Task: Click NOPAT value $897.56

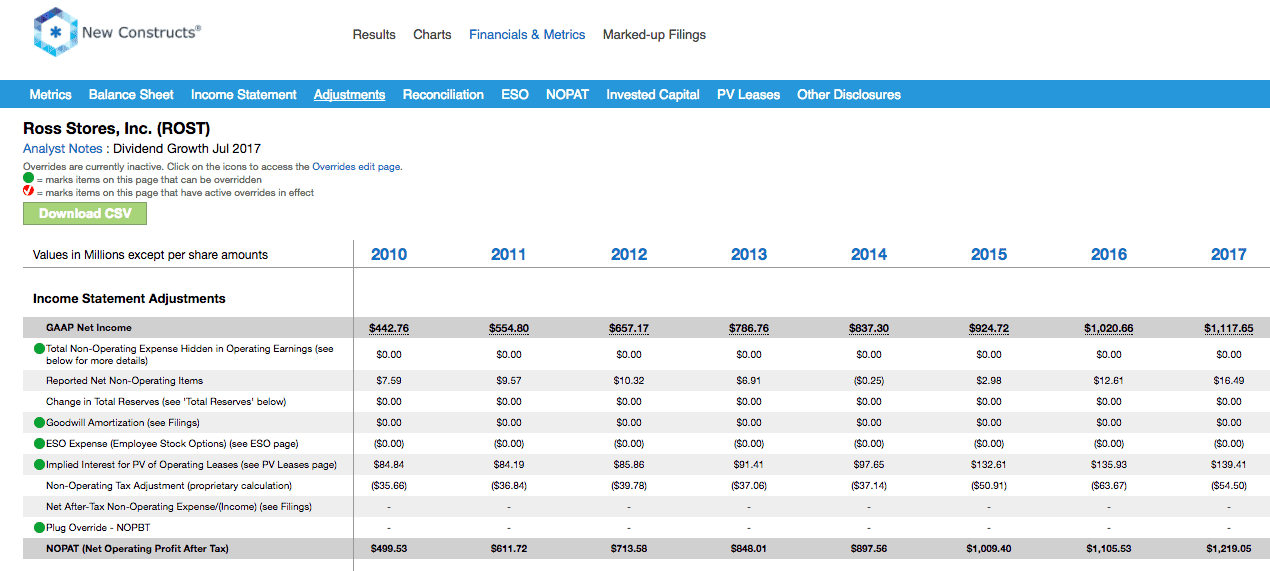Action: click(869, 549)
